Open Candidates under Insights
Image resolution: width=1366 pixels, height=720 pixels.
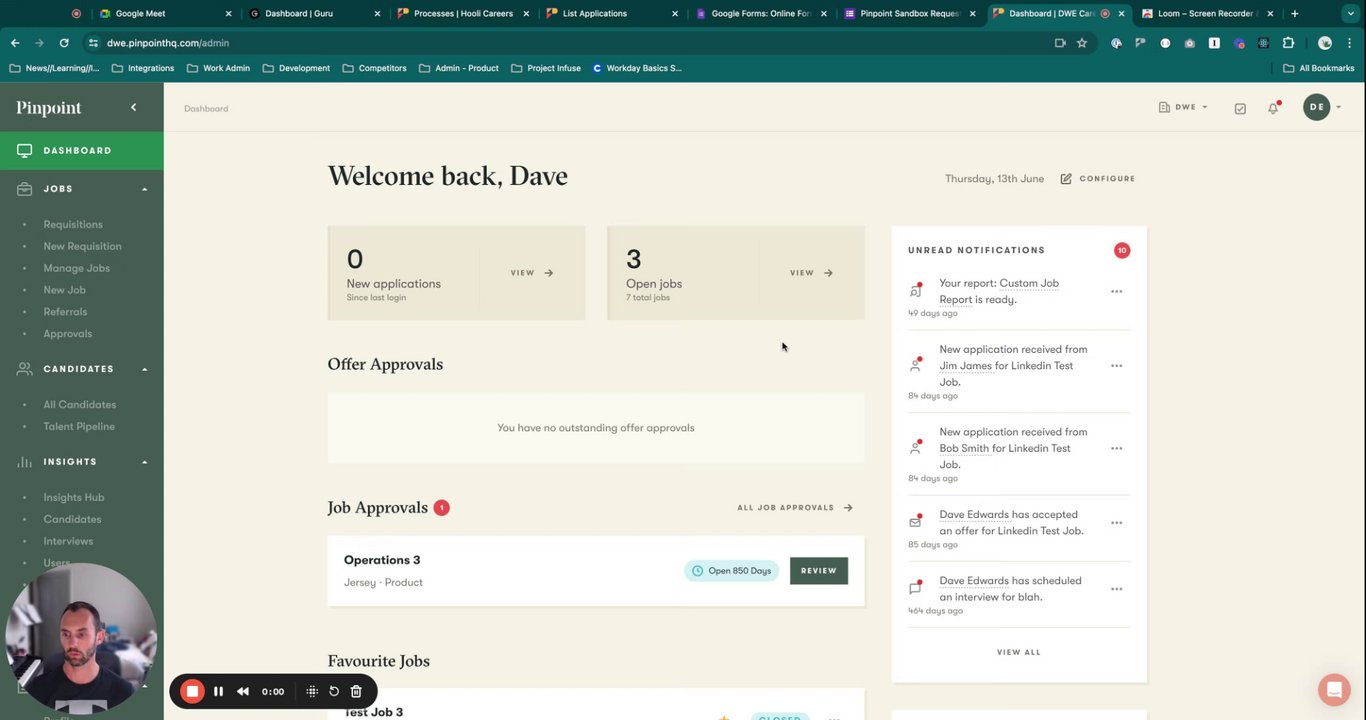coord(72,520)
